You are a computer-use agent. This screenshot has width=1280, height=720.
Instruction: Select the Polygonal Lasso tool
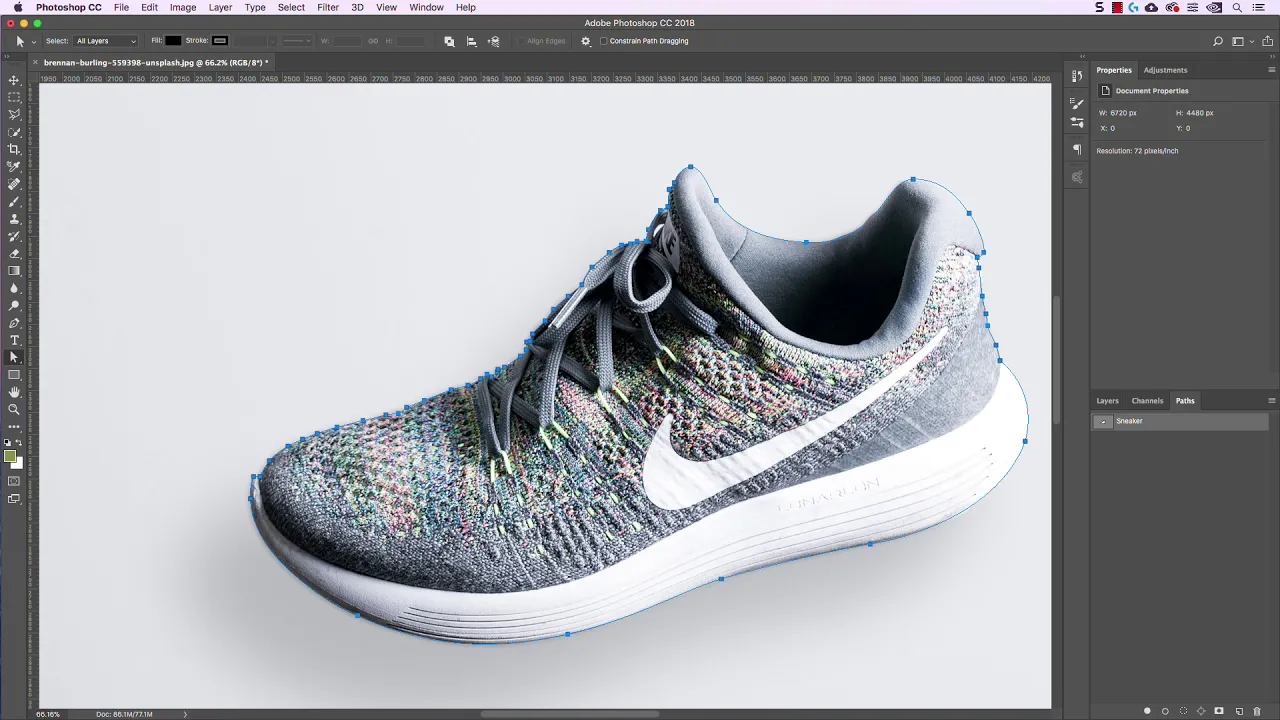click(14, 114)
